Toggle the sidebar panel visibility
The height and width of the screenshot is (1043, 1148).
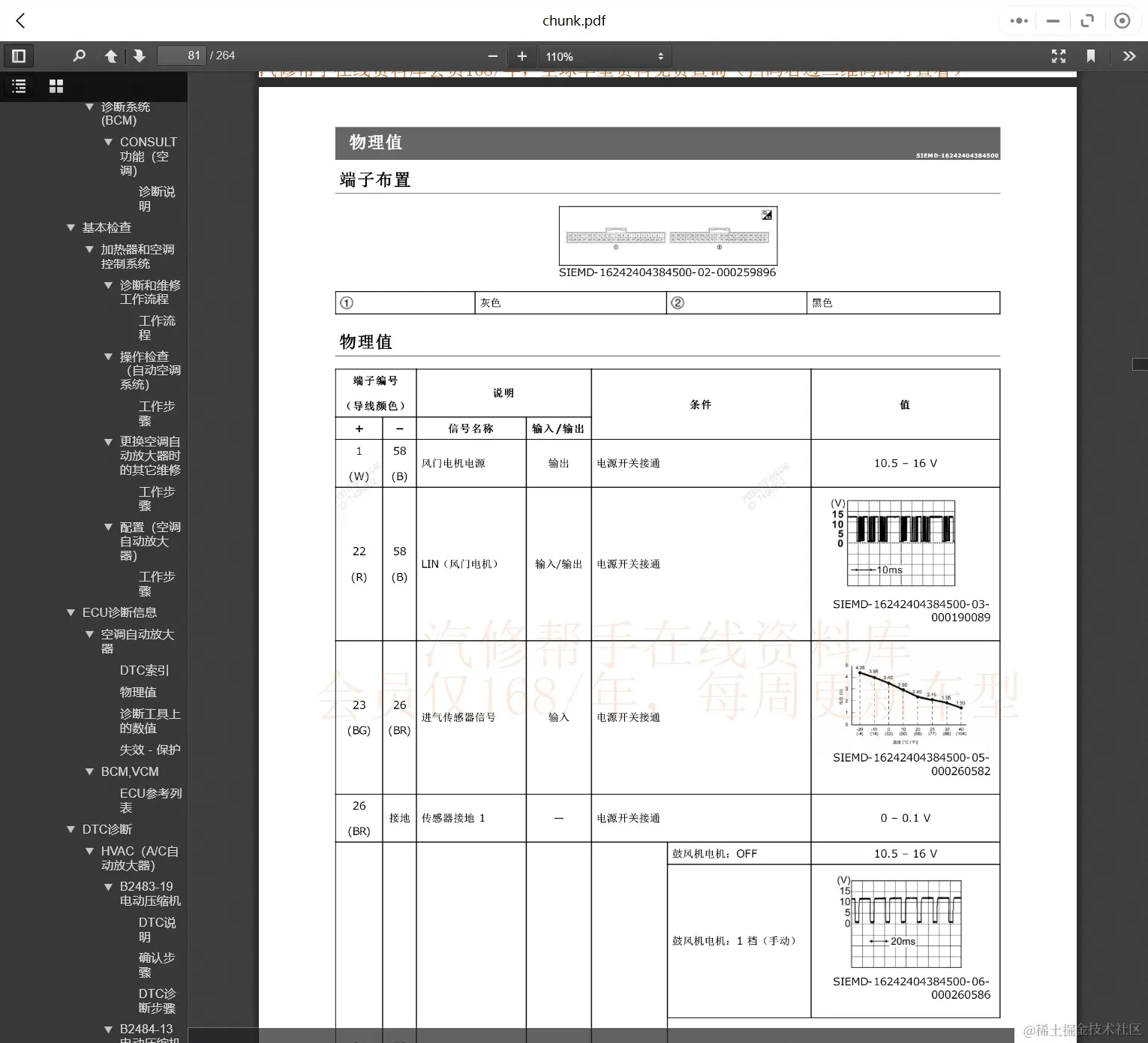pos(19,56)
